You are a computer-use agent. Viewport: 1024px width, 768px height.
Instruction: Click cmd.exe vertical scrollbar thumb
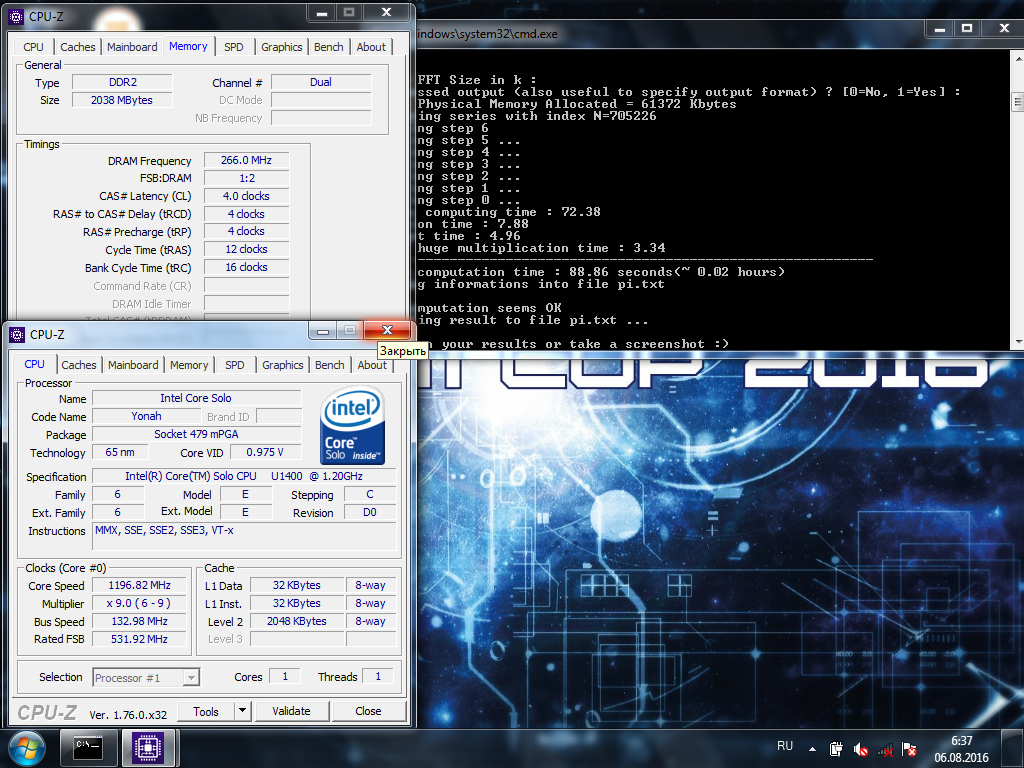[1017, 102]
